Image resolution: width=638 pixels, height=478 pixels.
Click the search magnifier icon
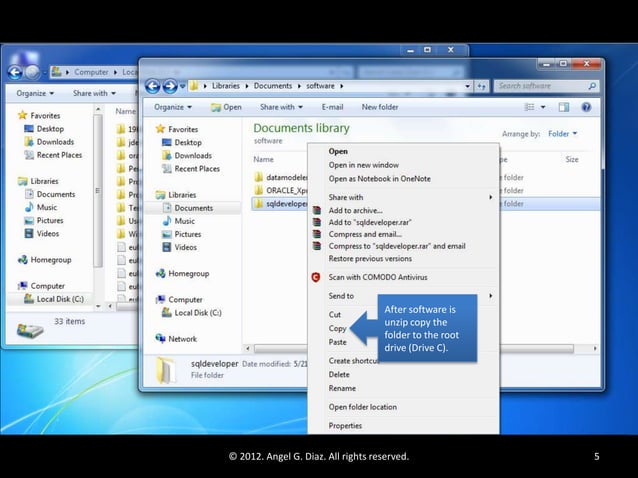[x=592, y=86]
